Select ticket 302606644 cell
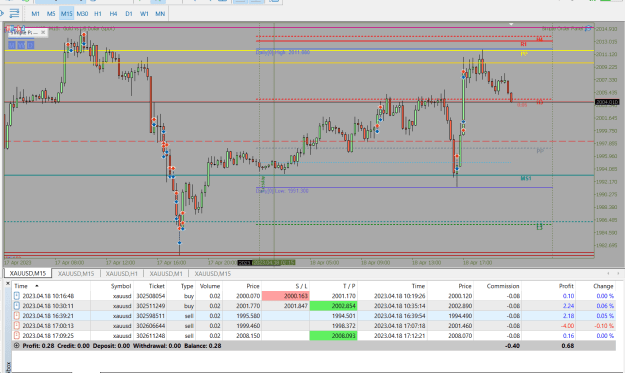 (150, 326)
